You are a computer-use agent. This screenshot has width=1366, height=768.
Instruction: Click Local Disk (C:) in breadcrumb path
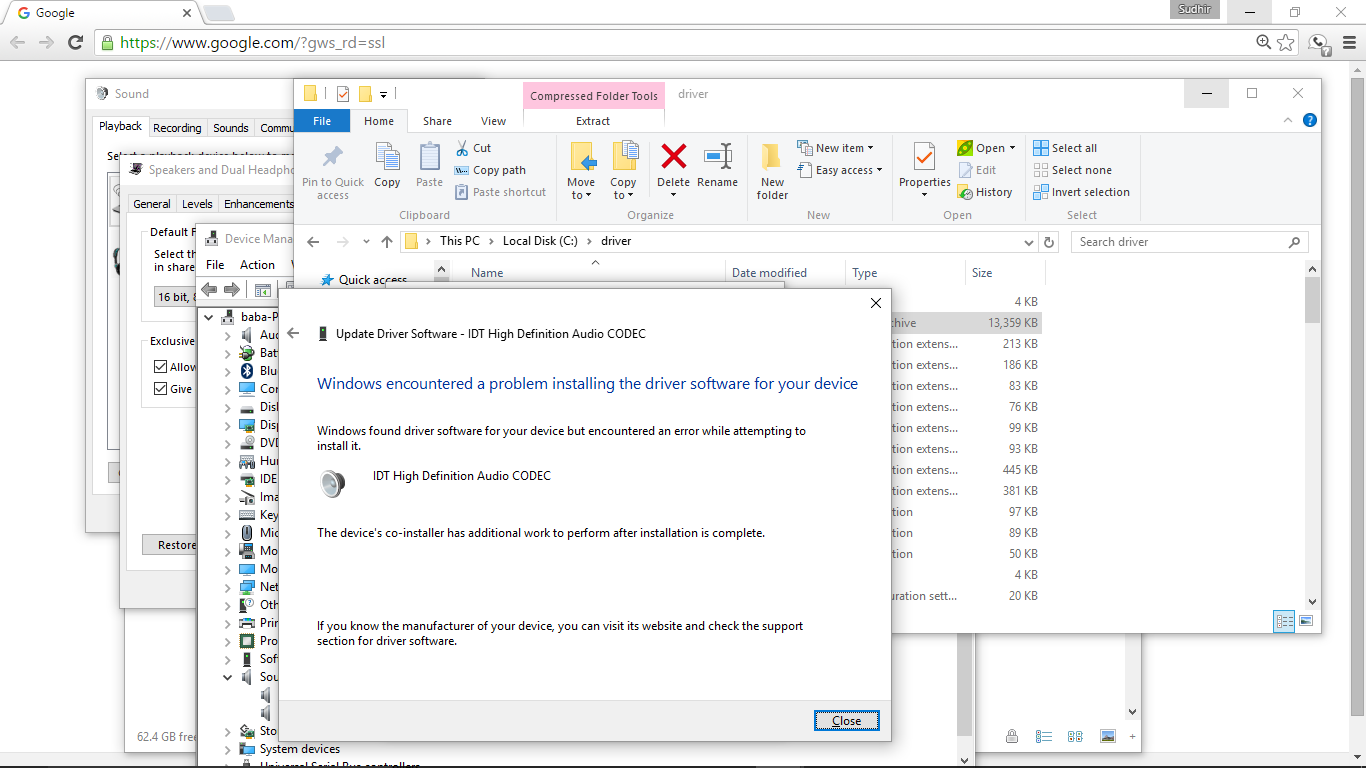pyautogui.click(x=540, y=241)
